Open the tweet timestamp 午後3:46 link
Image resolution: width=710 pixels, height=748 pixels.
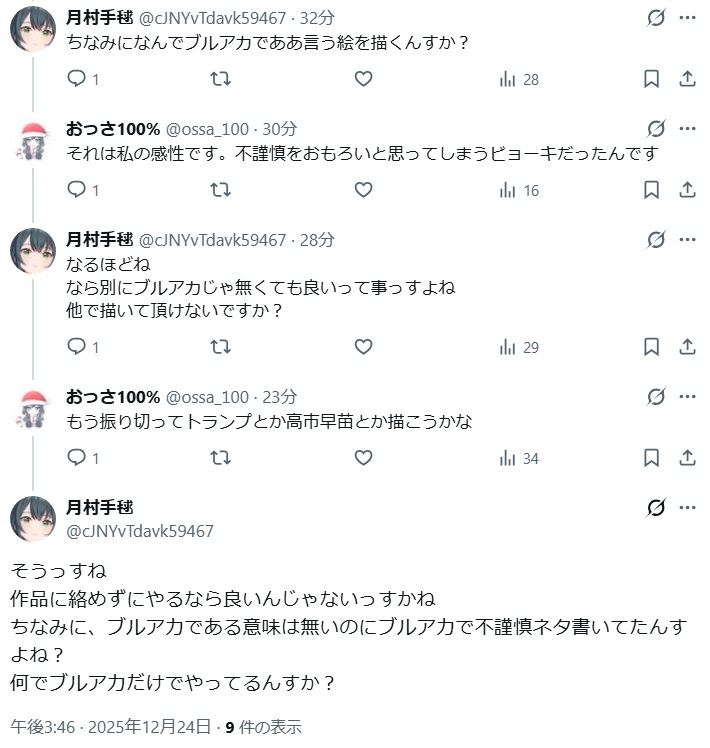point(110,726)
